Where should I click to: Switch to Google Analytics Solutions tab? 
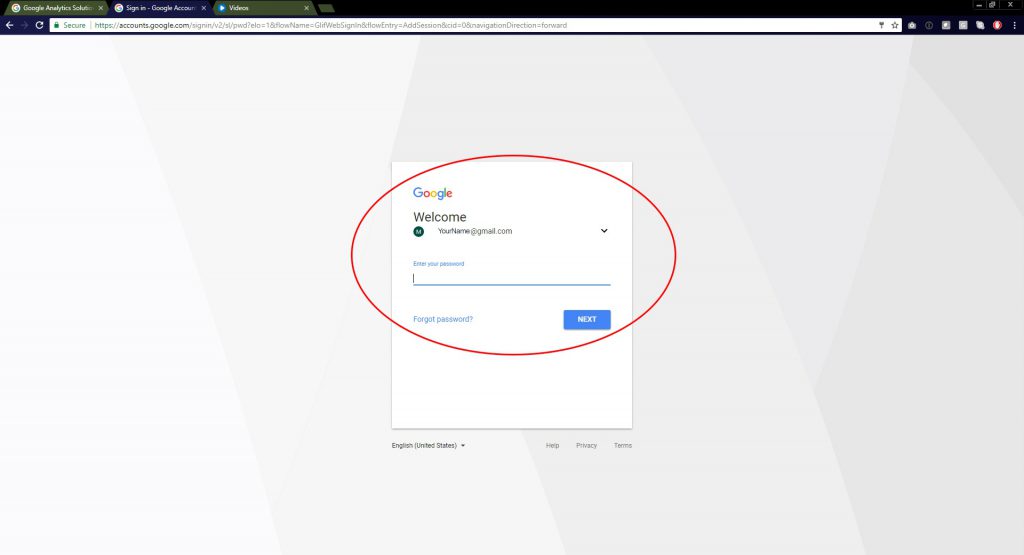click(54, 8)
